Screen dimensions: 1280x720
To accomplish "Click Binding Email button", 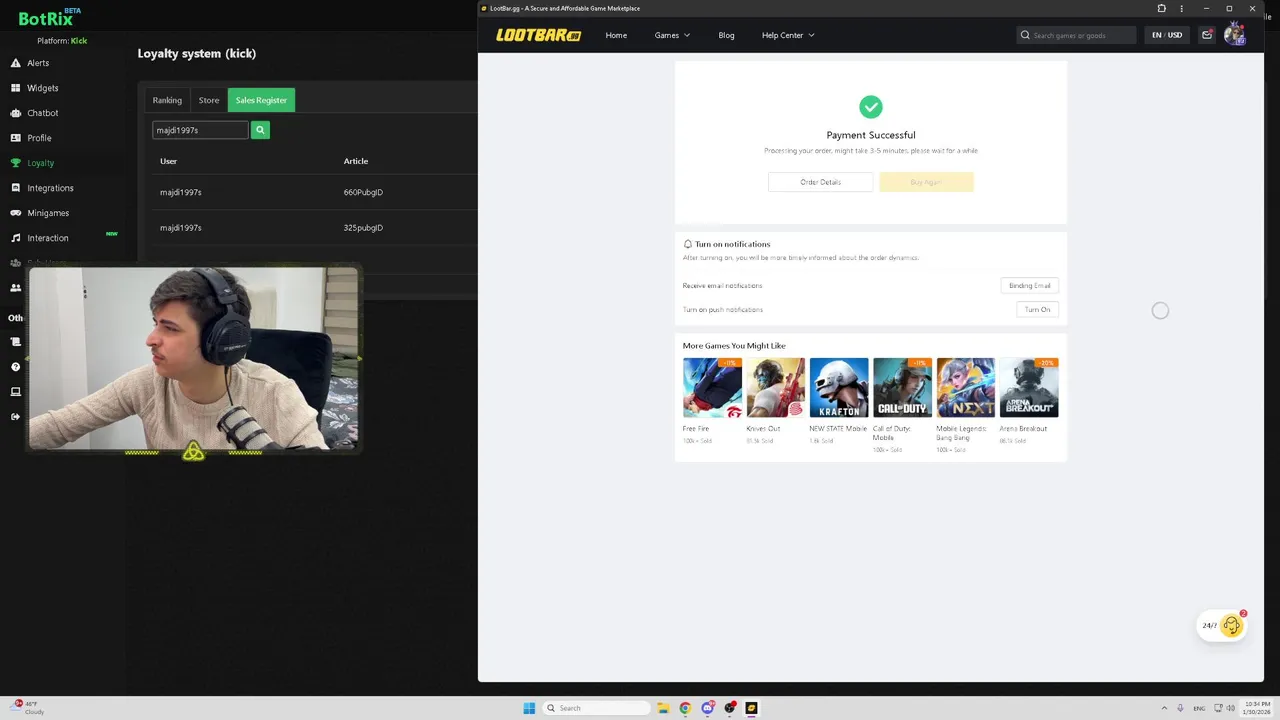I will [1029, 286].
